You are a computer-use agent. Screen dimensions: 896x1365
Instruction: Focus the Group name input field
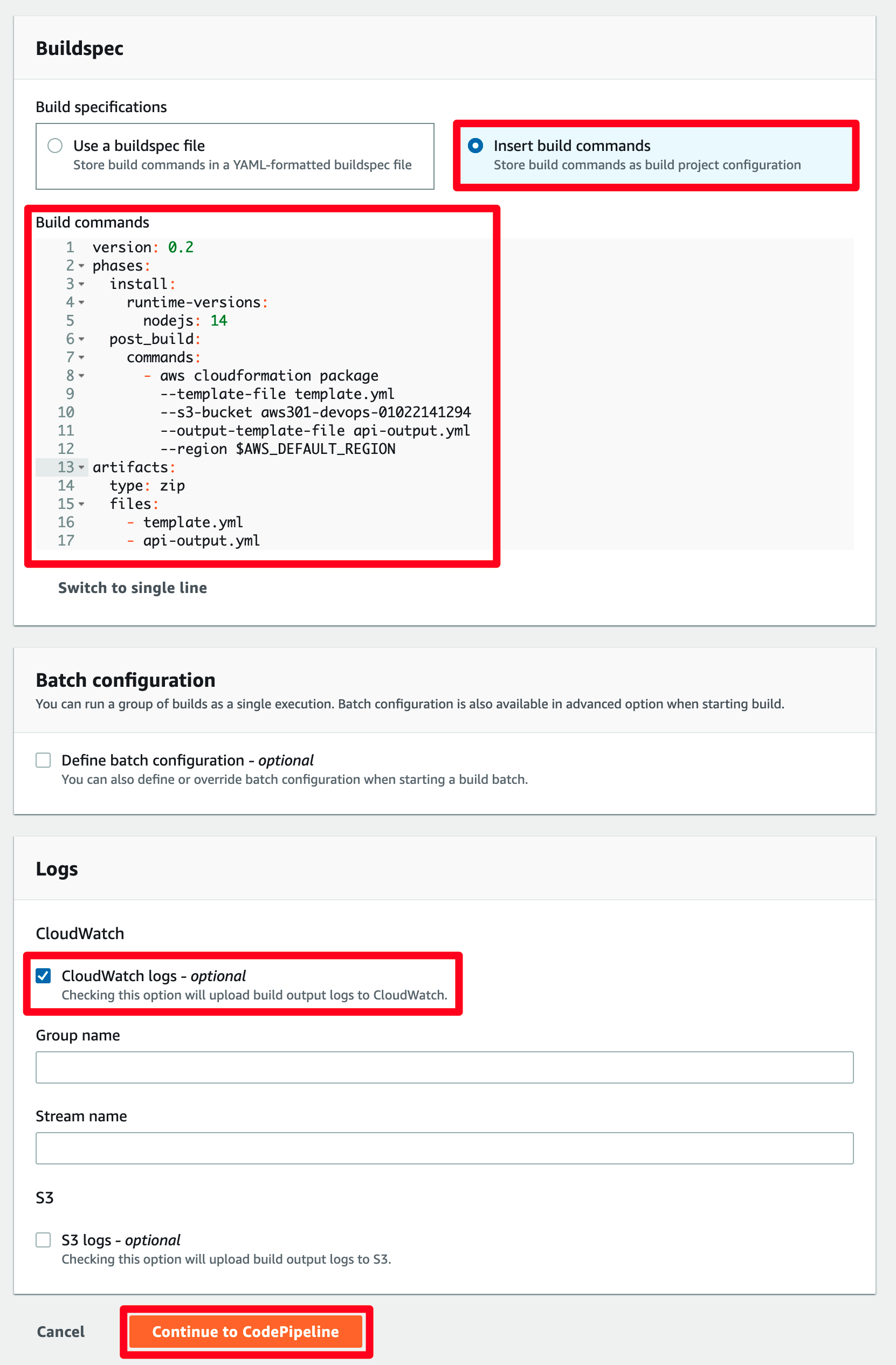pyautogui.click(x=445, y=1067)
